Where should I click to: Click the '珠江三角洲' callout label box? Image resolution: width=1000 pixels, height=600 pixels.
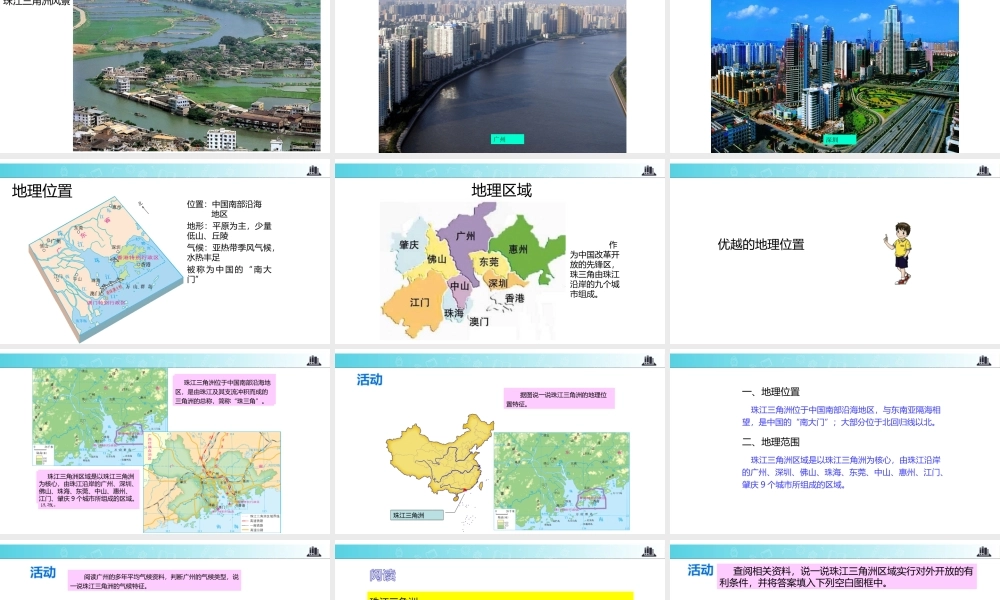tap(416, 515)
